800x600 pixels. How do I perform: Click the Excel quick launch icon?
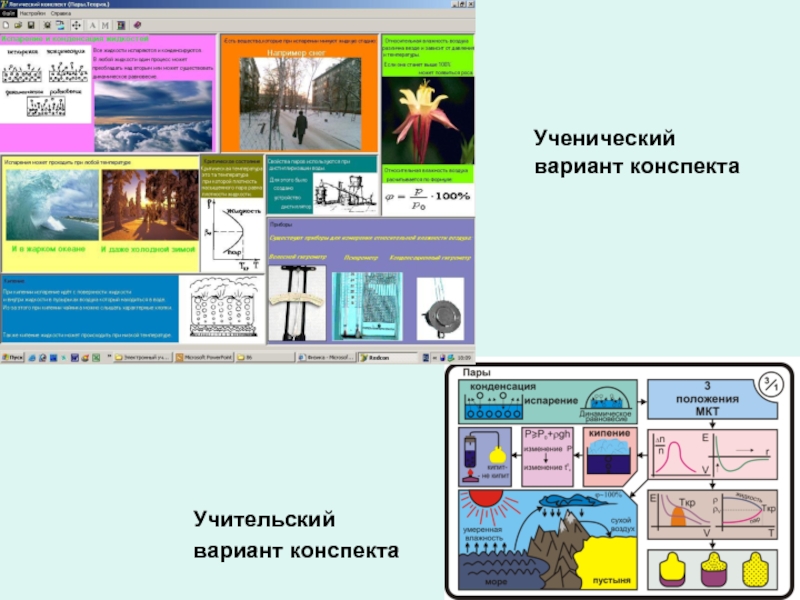[96, 358]
